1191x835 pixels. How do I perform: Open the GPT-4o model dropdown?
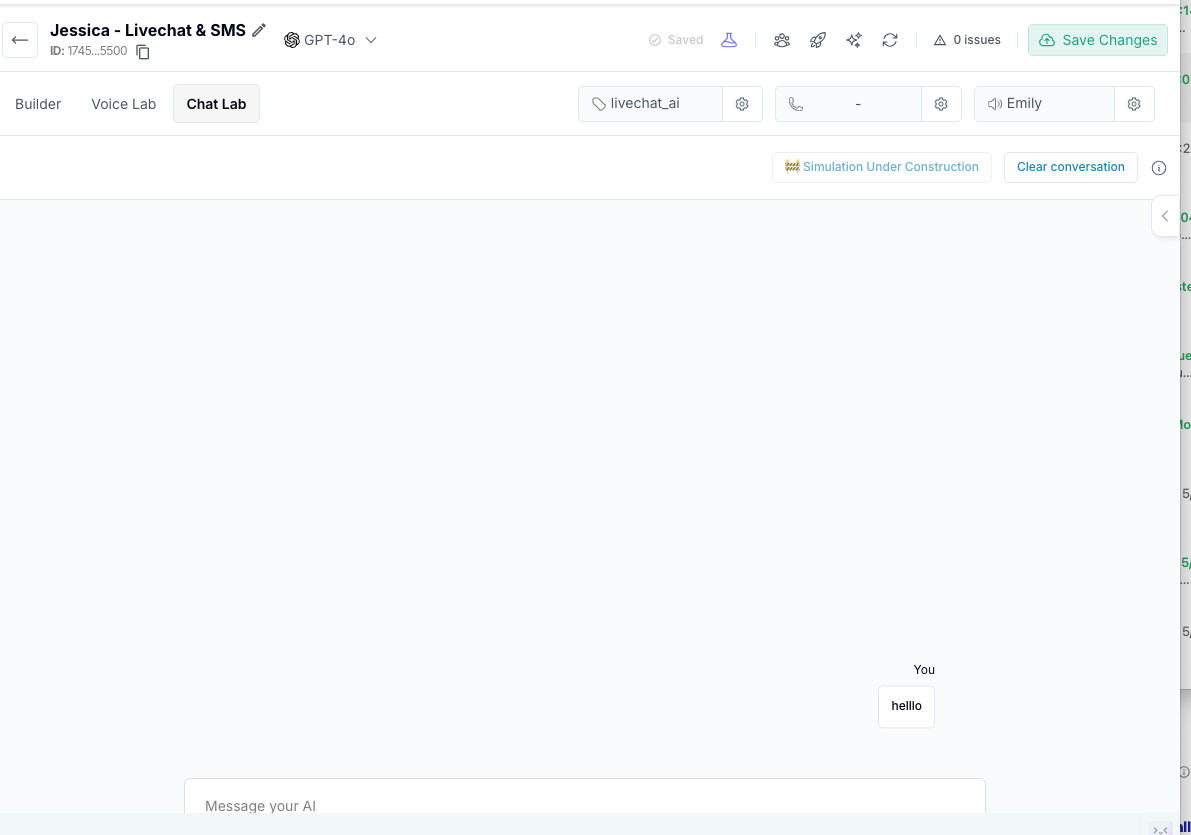331,40
